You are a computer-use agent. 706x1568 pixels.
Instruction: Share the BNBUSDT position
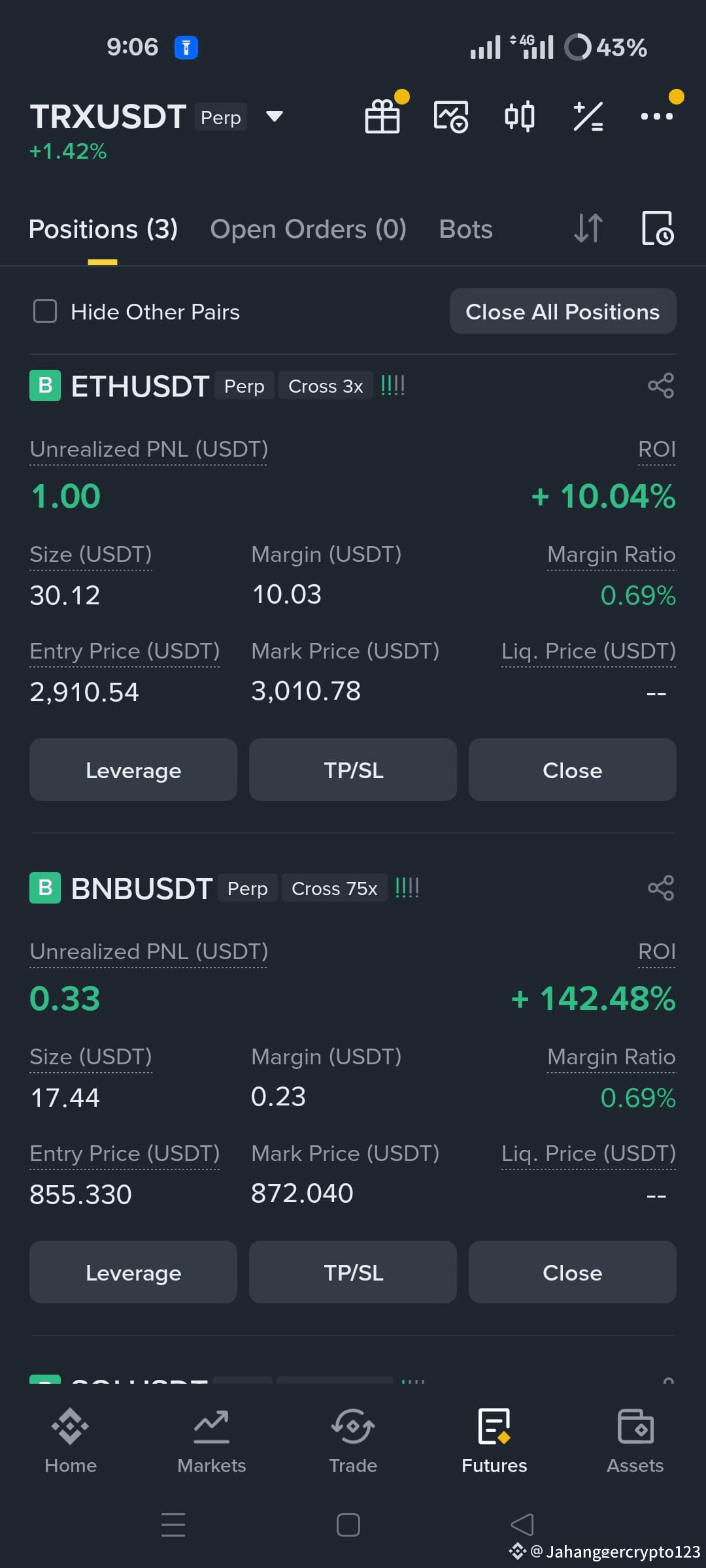click(661, 888)
